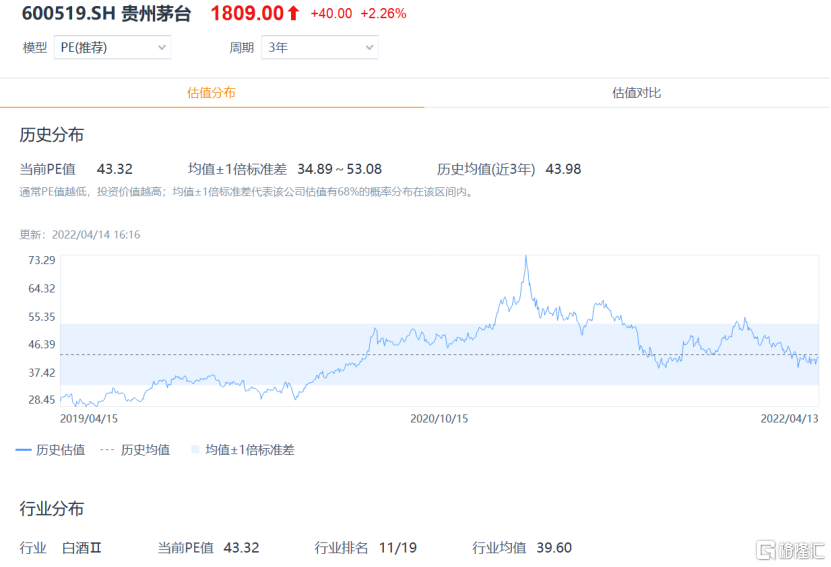This screenshot has height=567, width=831.
Task: Toggle the 历史估值 legend series
Action: [x=50, y=450]
